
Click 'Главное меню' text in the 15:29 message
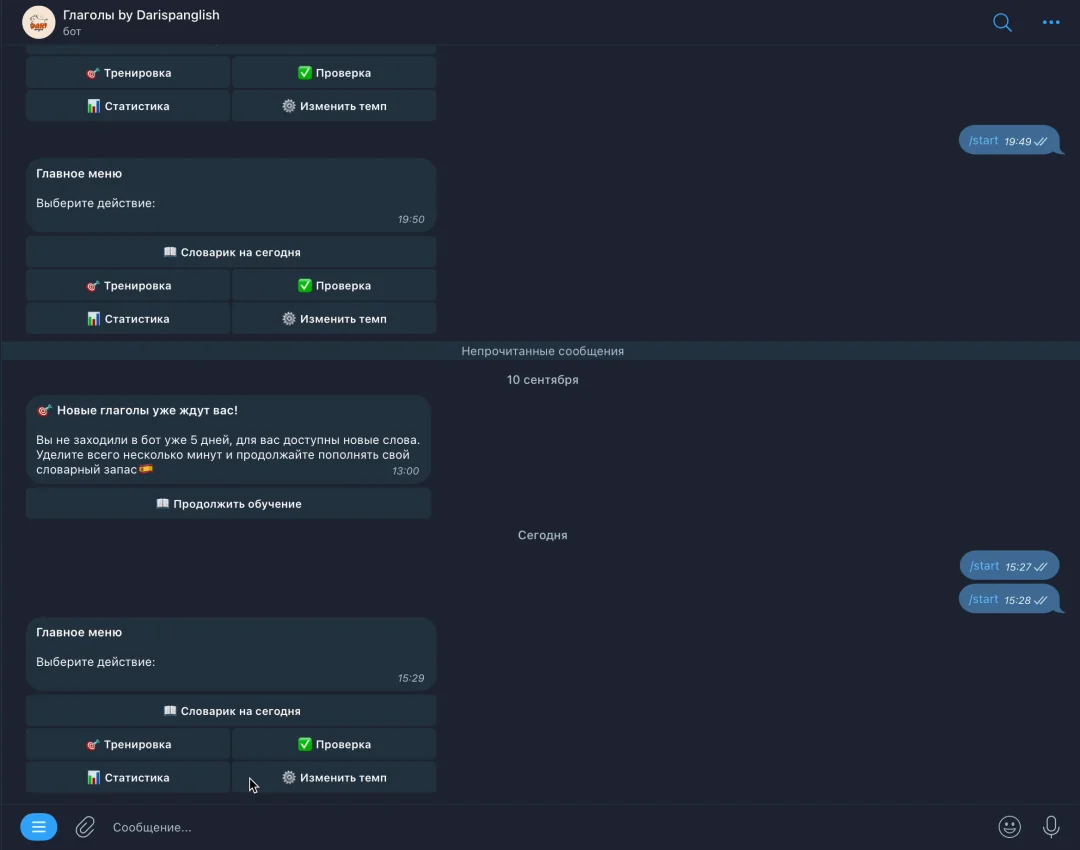click(79, 632)
